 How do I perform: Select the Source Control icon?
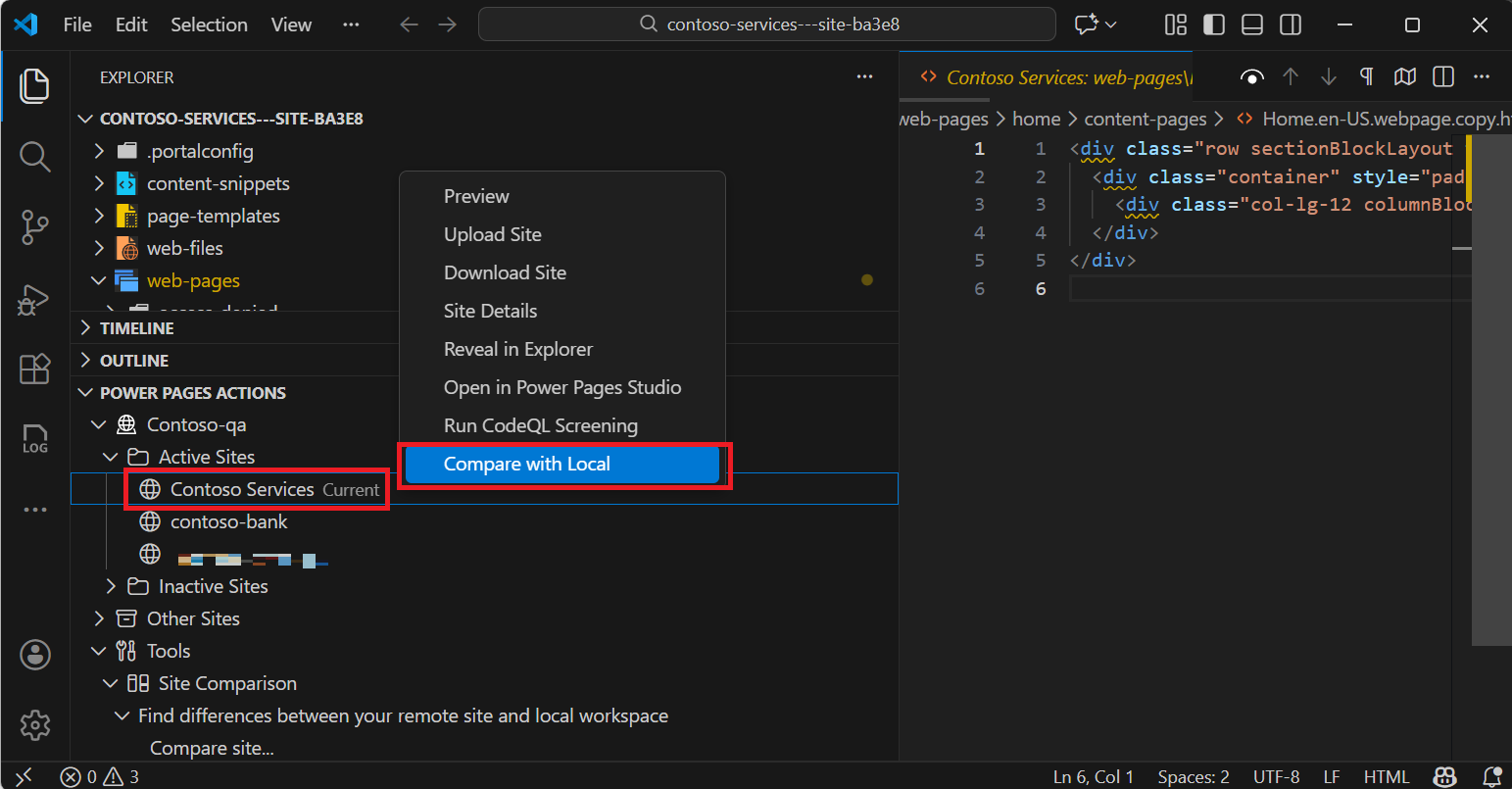[x=35, y=226]
